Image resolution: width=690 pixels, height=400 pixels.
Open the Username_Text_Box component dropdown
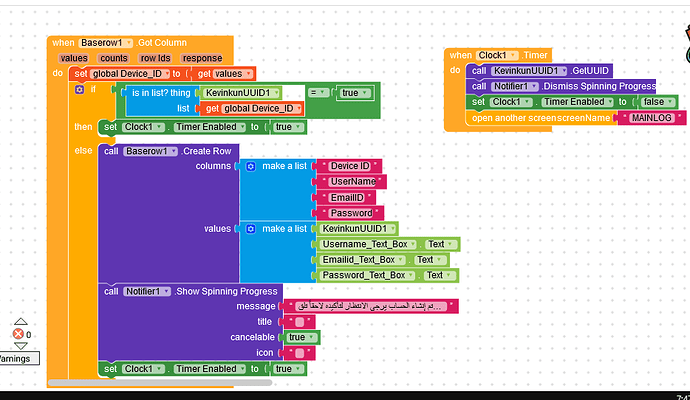coord(369,244)
